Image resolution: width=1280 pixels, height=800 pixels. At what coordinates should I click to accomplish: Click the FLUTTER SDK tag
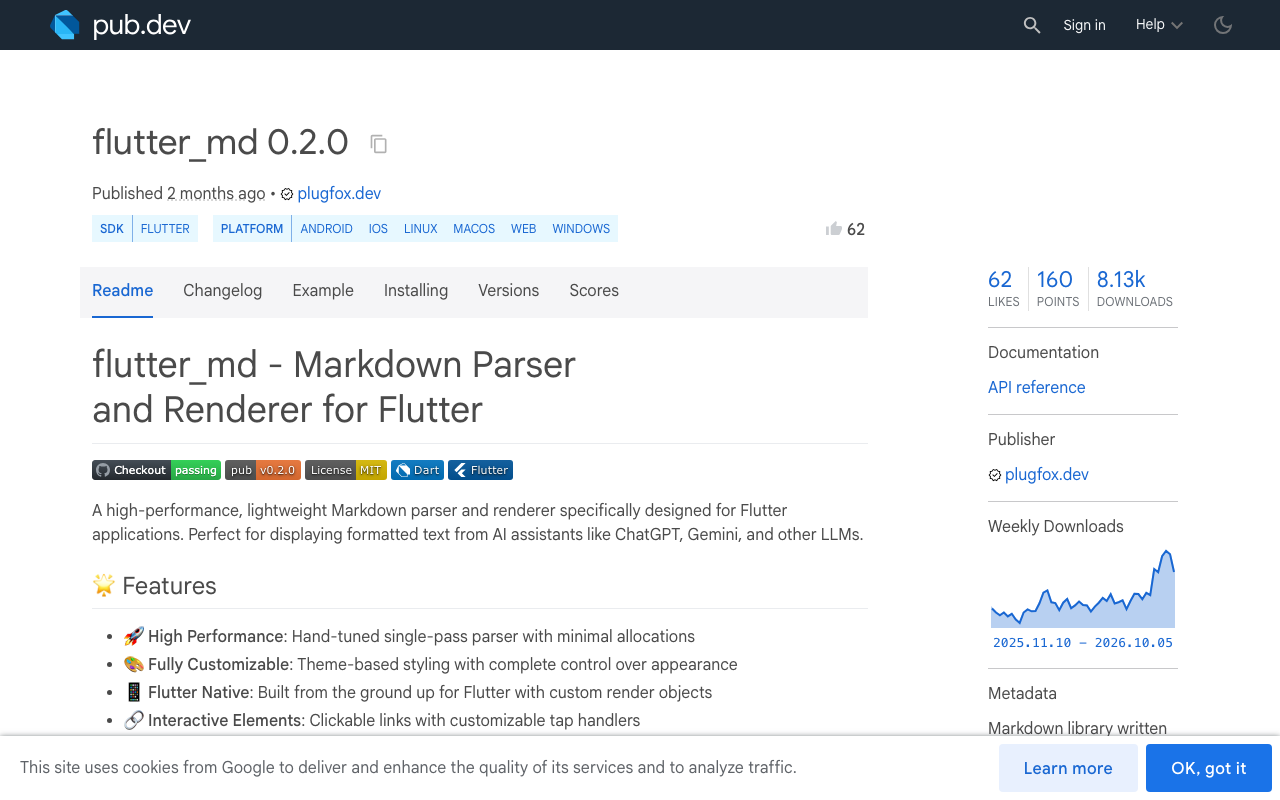coord(165,229)
